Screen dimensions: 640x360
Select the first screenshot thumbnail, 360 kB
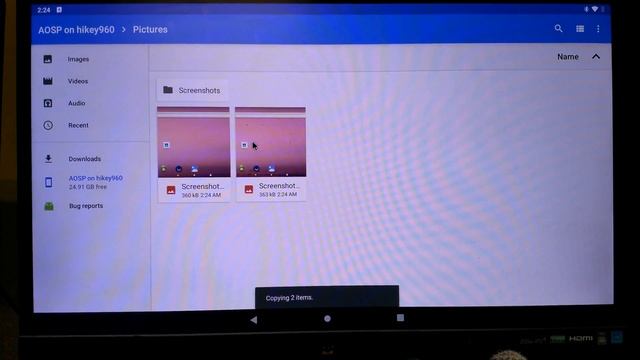(x=193, y=142)
